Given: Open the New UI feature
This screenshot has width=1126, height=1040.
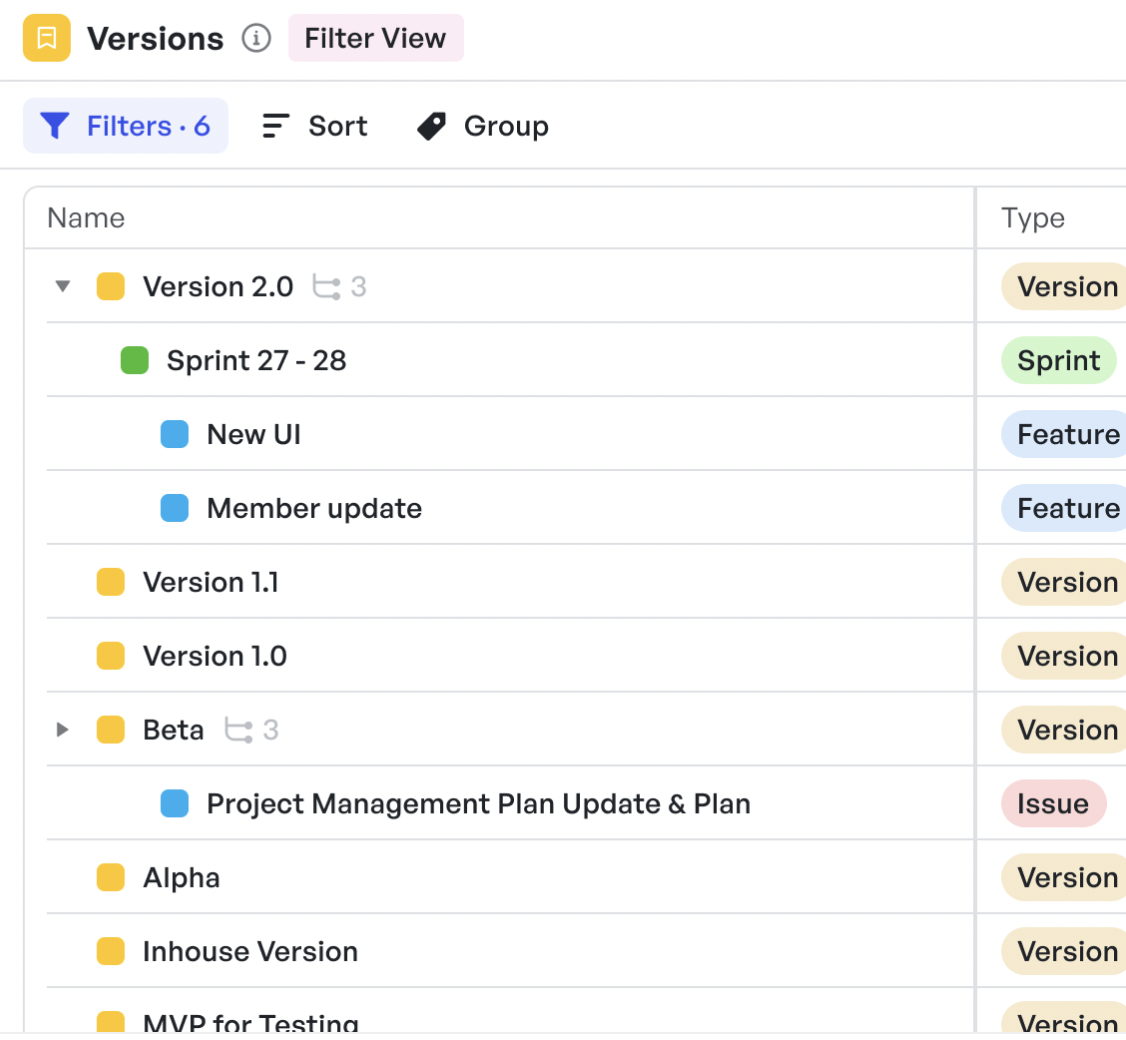Looking at the screenshot, I should pos(253,435).
